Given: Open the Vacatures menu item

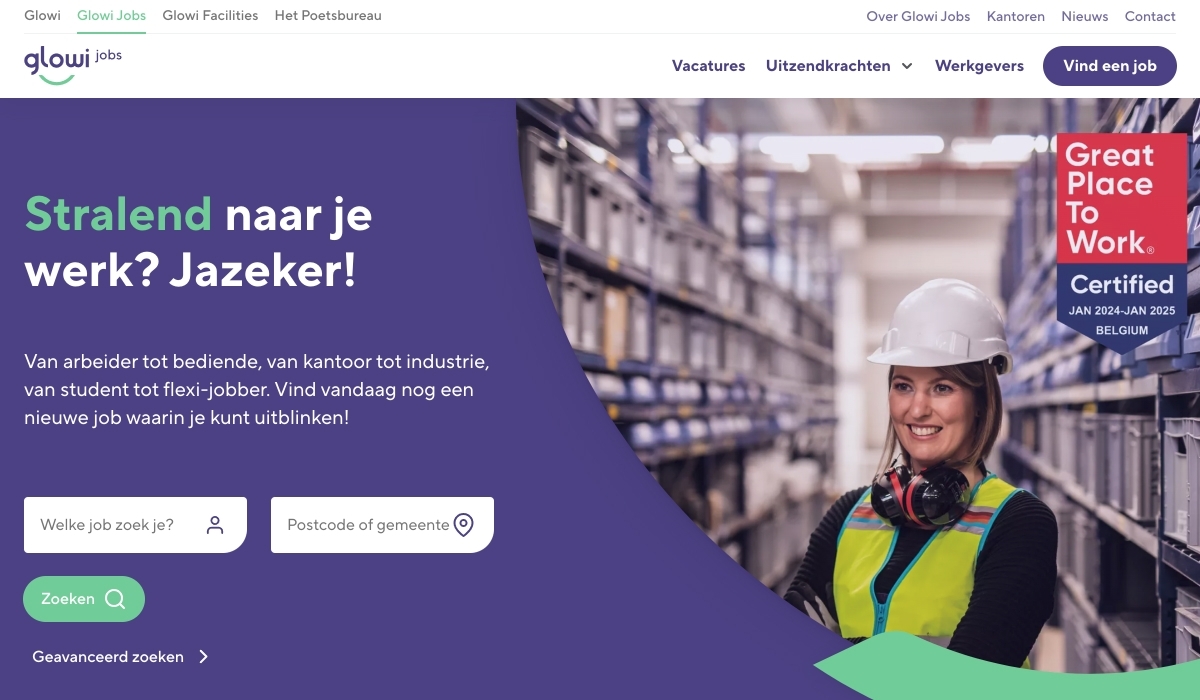Looking at the screenshot, I should [x=708, y=66].
